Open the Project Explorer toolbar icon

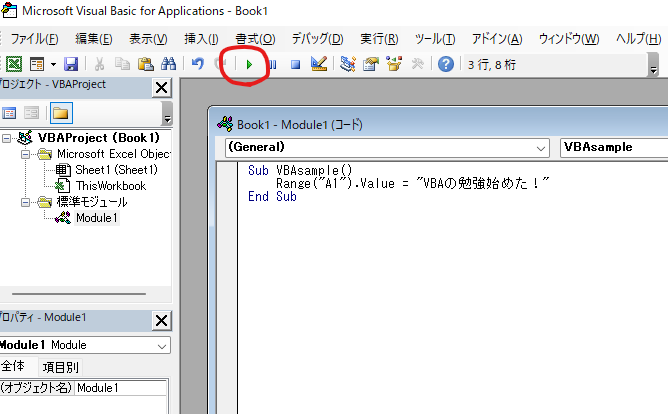[x=348, y=64]
